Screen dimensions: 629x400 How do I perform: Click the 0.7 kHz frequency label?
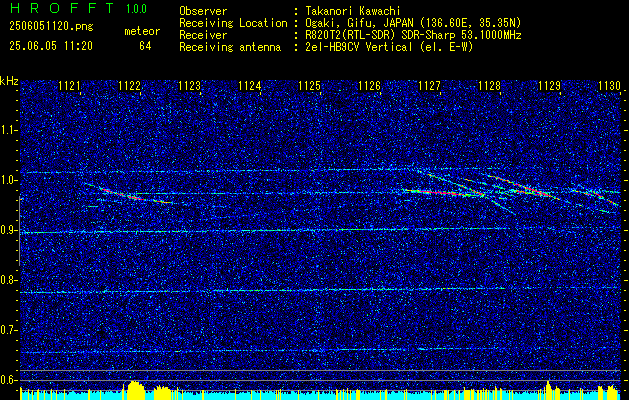tap(9, 330)
